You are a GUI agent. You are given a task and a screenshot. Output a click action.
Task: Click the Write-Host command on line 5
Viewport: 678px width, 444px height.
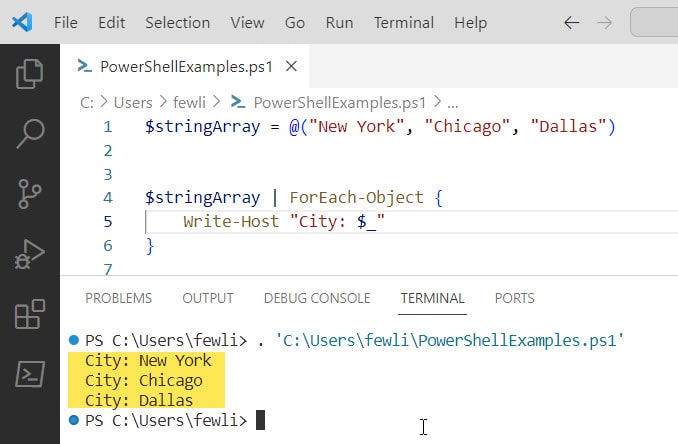click(x=231, y=222)
